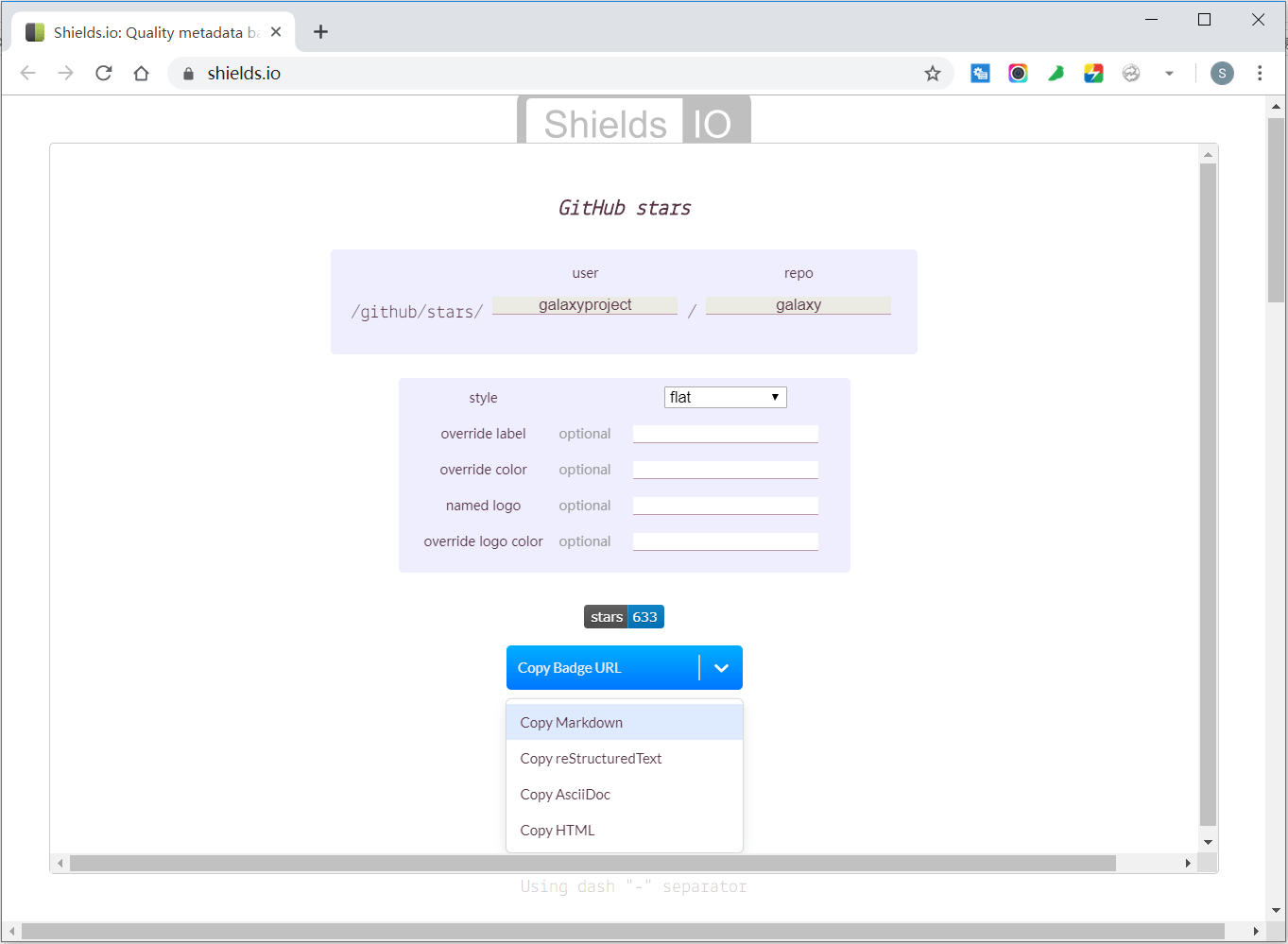The width and height of the screenshot is (1288, 944).
Task: Expand the extensions overflow arrow
Action: (1169, 73)
